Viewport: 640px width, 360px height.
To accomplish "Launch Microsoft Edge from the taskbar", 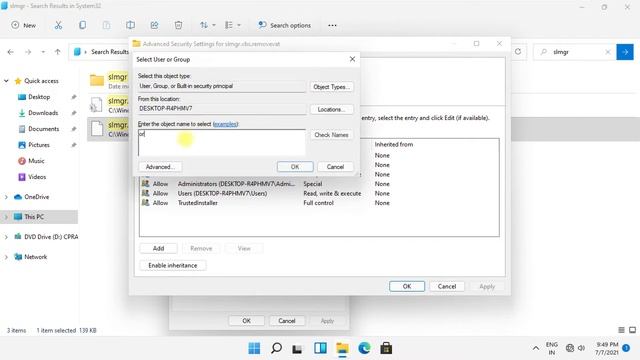I will [364, 348].
